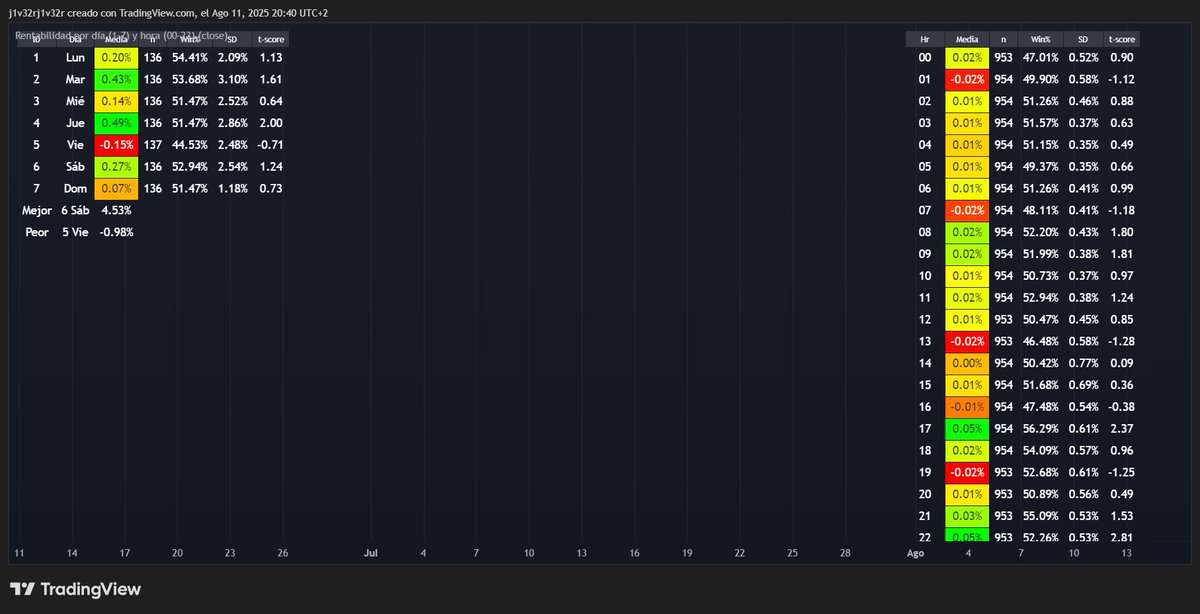1200x614 pixels.
Task: Click the 44.53% win rate for Vie
Action: (x=189, y=145)
